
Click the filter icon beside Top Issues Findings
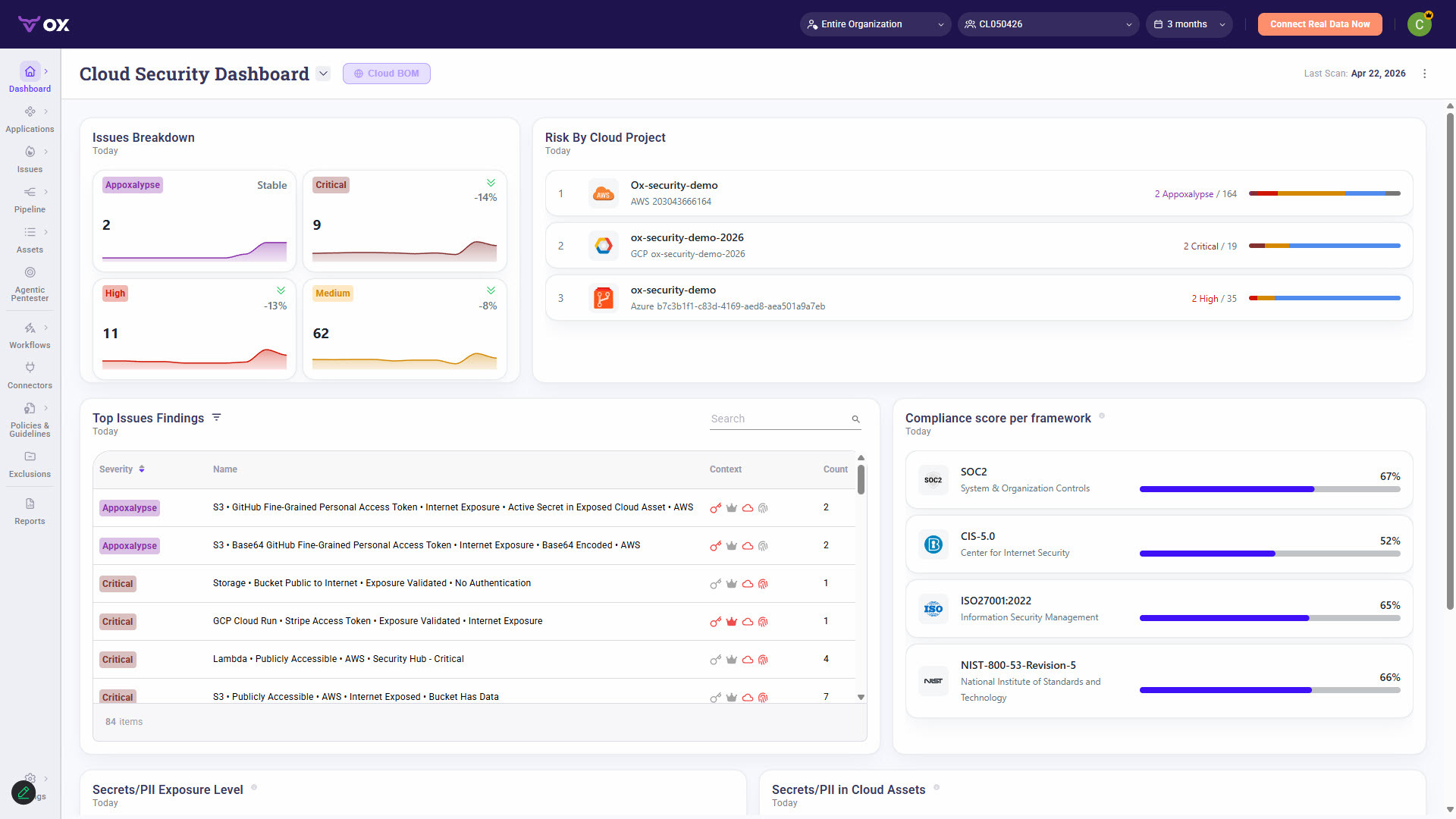[217, 418]
